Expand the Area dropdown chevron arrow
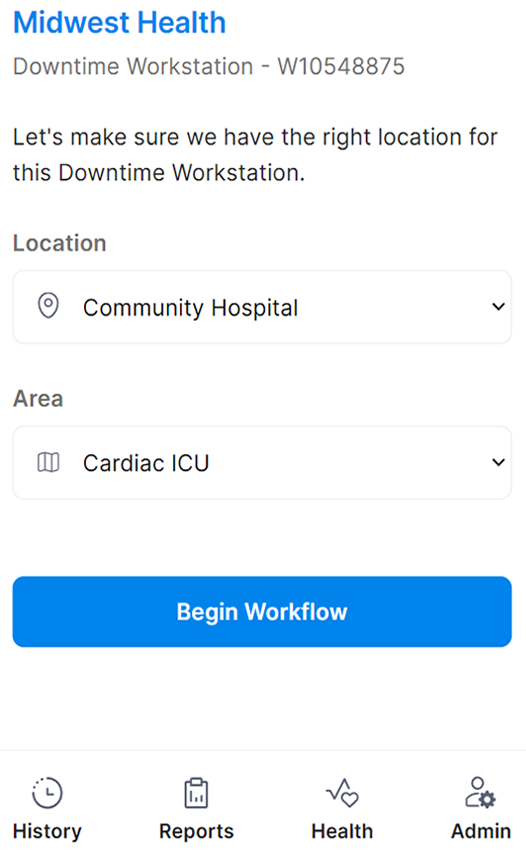Screen dimensions: 526x850 tap(498, 462)
